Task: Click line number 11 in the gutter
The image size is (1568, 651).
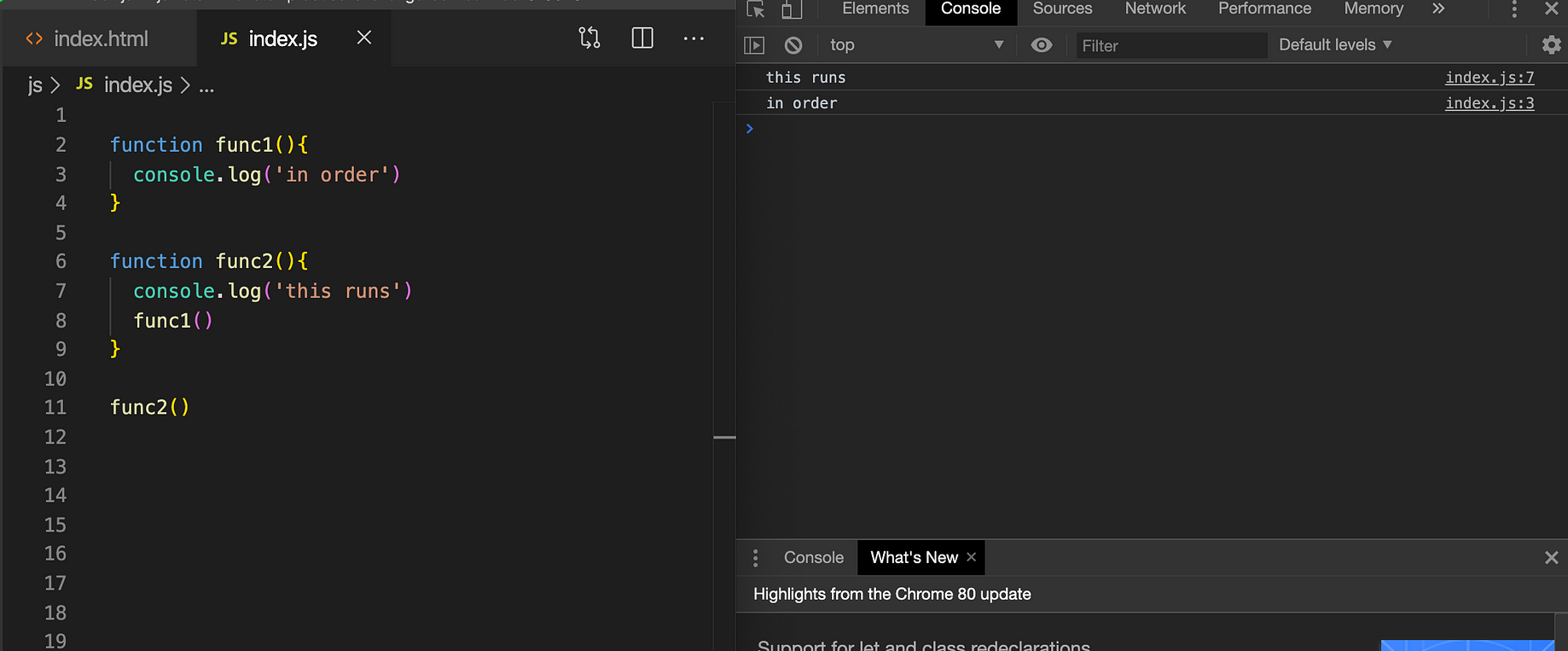Action: click(x=55, y=408)
